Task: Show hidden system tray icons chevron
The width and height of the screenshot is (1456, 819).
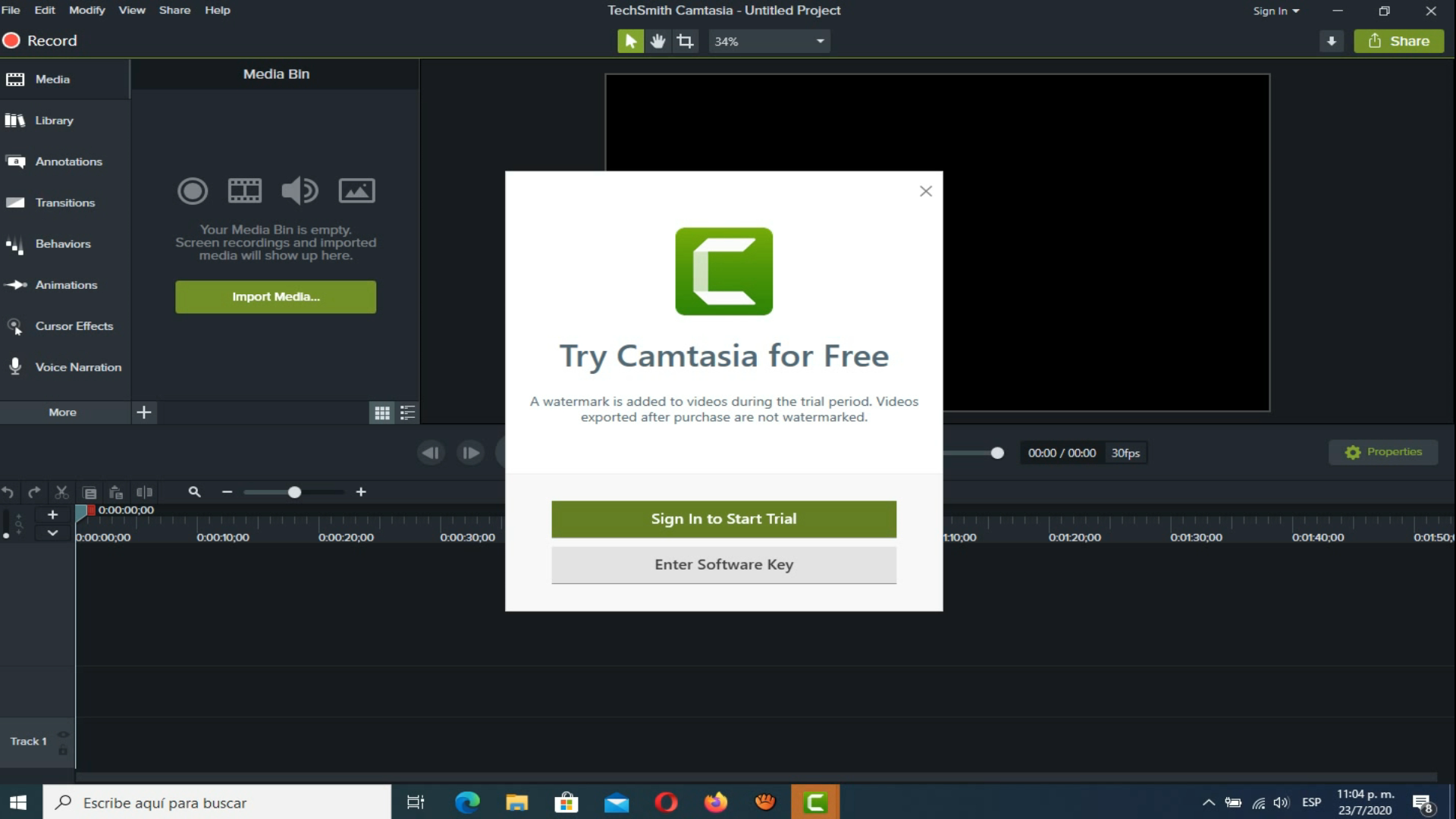Action: coord(1209,802)
